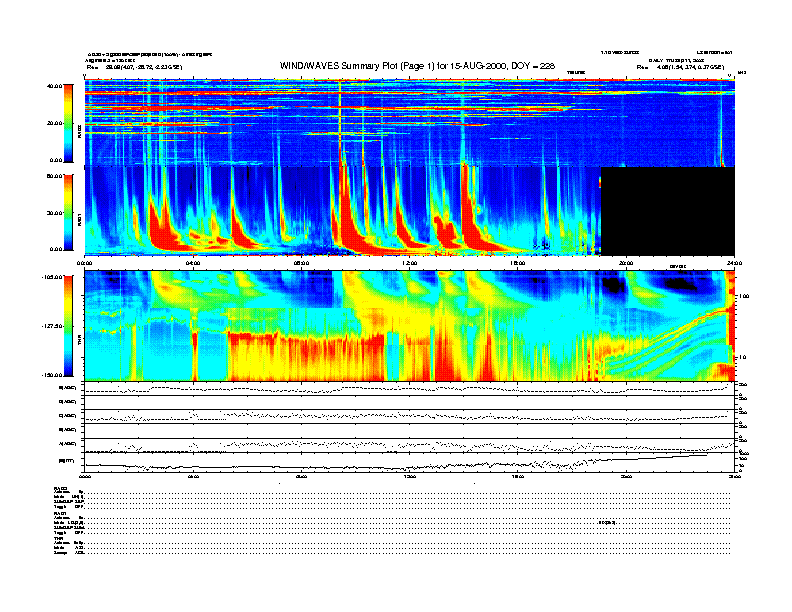Click the RAD1 spectrogram color scale bar
Image resolution: width=792 pixels, height=612 pixels.
coord(68,212)
